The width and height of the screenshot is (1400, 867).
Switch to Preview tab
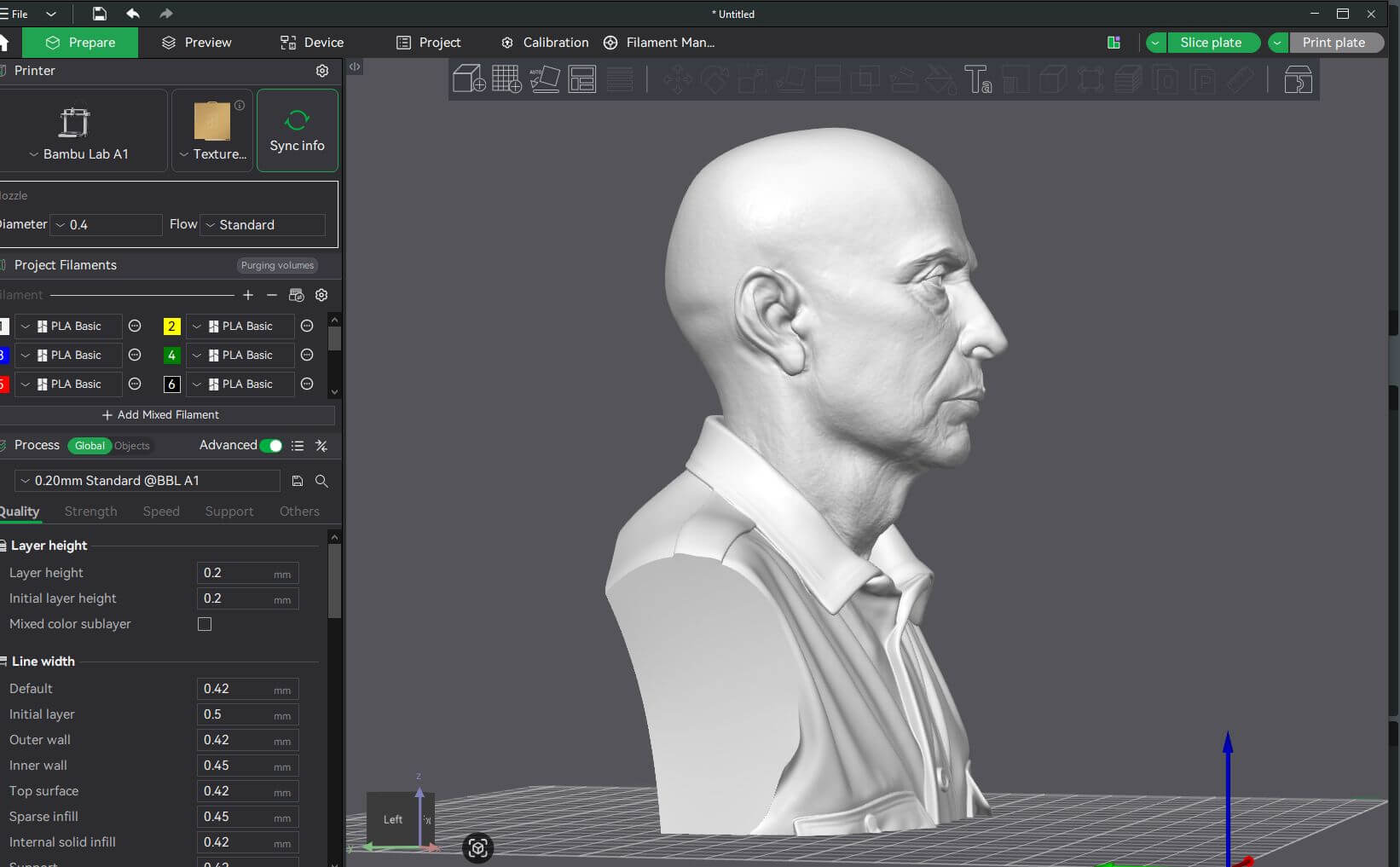(196, 43)
